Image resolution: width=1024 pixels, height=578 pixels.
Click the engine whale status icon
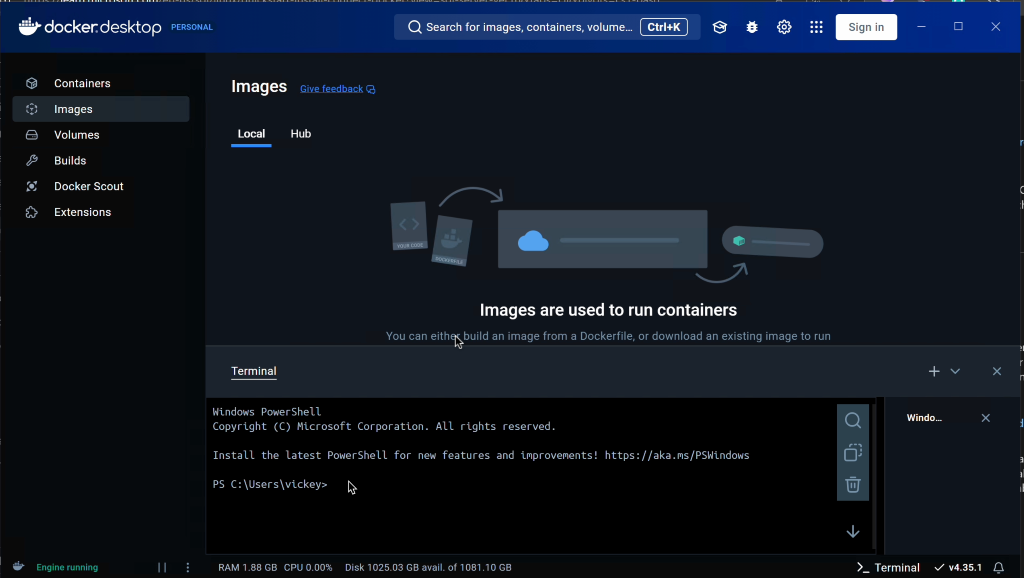pos(18,567)
